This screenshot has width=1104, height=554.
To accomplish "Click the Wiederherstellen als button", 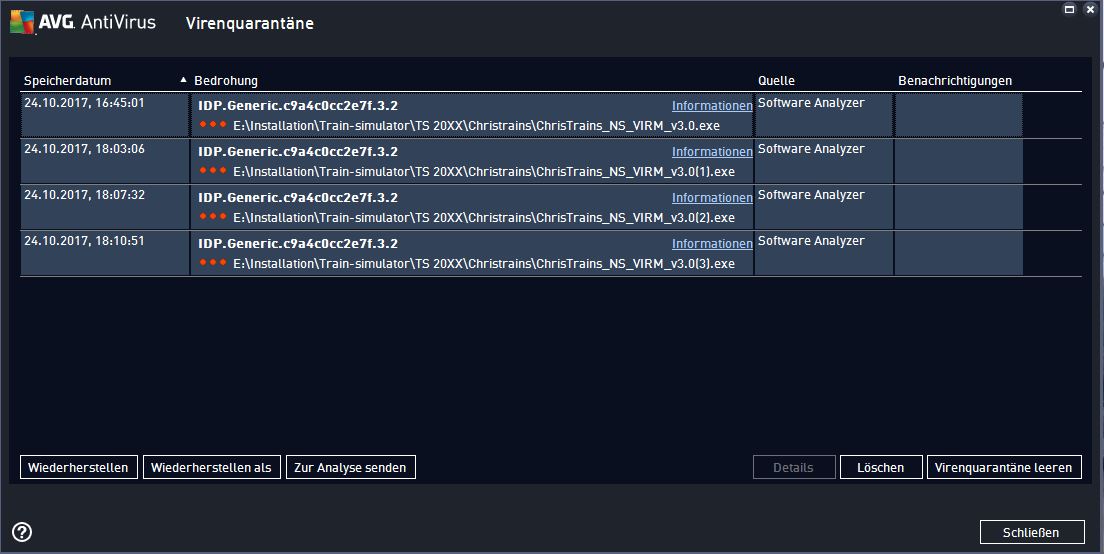I will coord(211,467).
